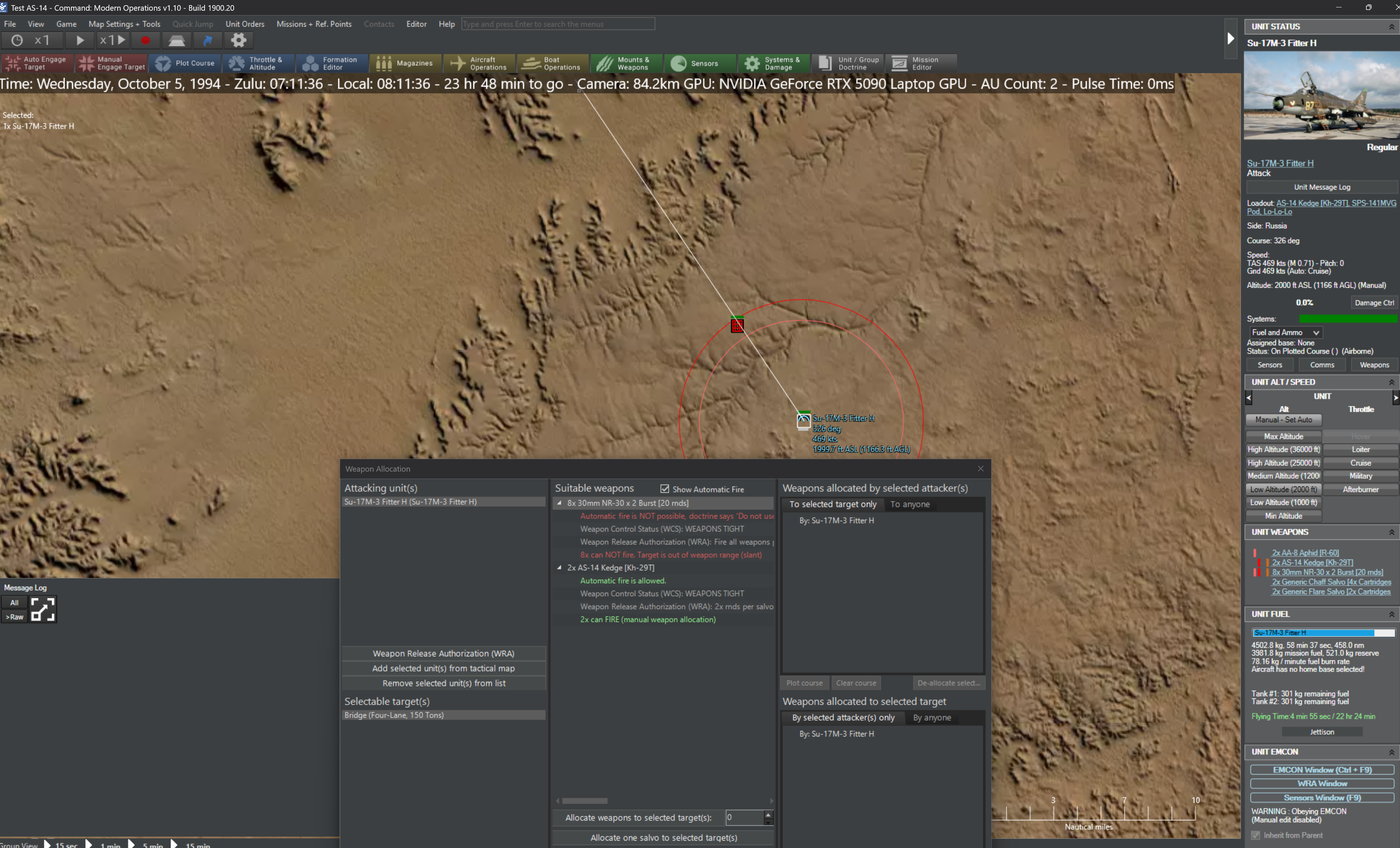Click the suitable weapons horizontal scrollbar
Screen dimensions: 1400x848
point(585,801)
